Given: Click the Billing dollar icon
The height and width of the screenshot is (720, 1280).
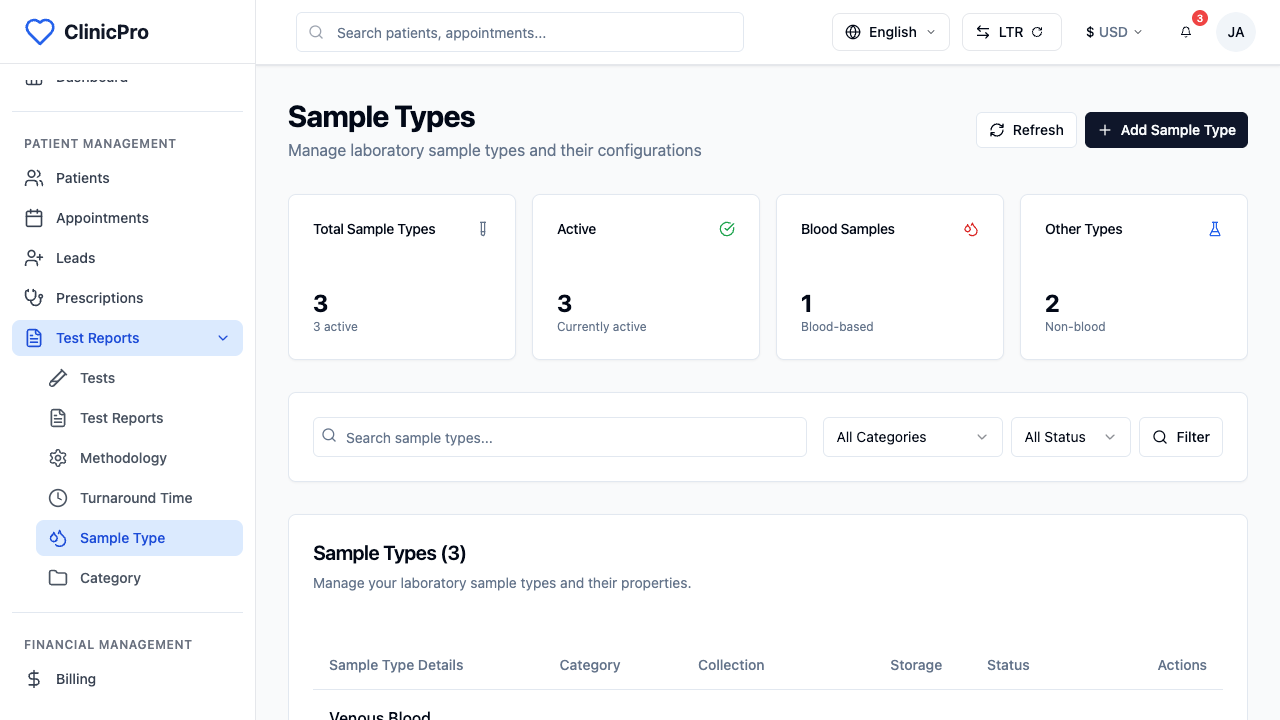Looking at the screenshot, I should pos(34,679).
